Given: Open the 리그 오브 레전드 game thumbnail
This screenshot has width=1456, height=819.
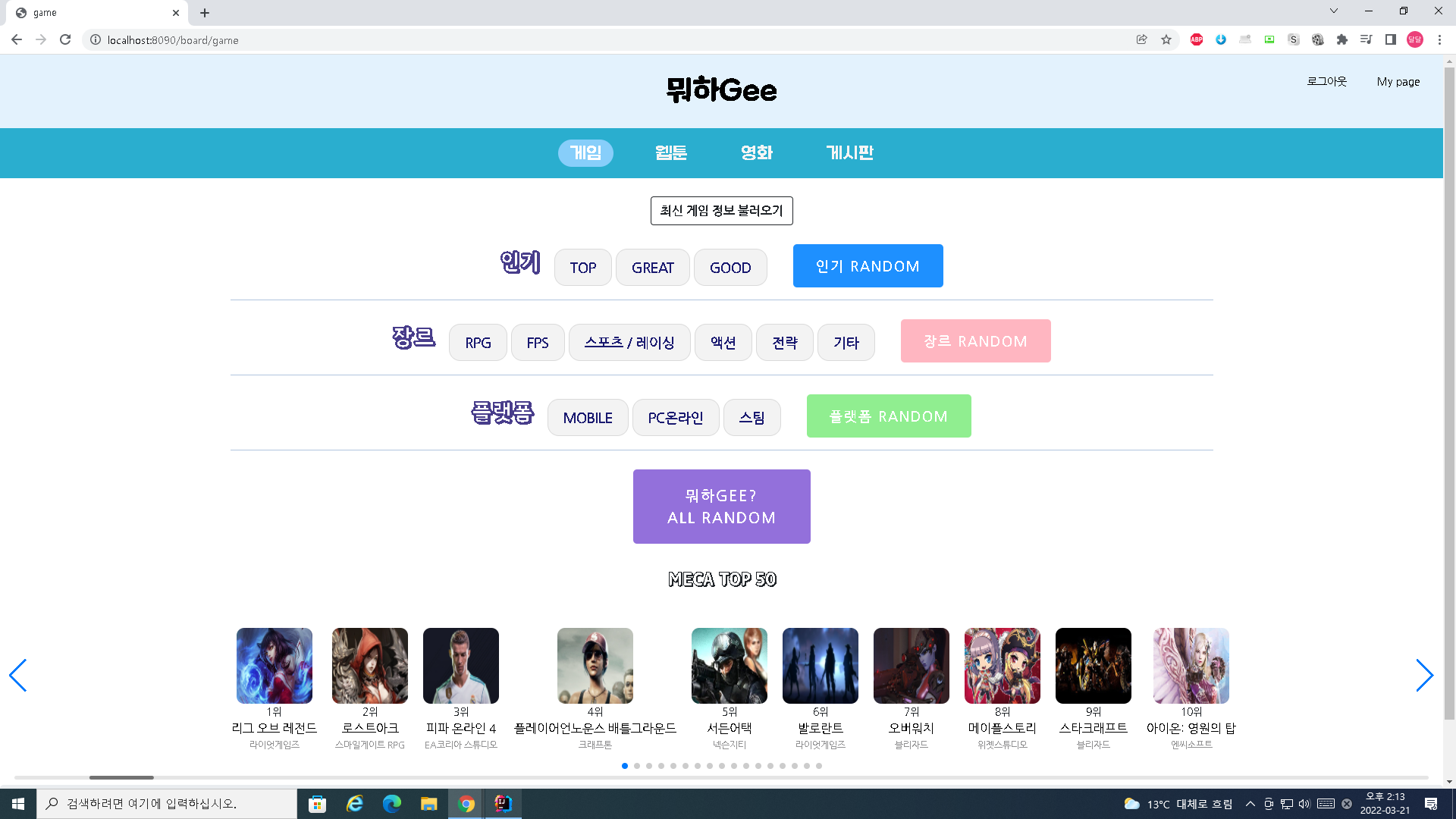Looking at the screenshot, I should pyautogui.click(x=275, y=666).
